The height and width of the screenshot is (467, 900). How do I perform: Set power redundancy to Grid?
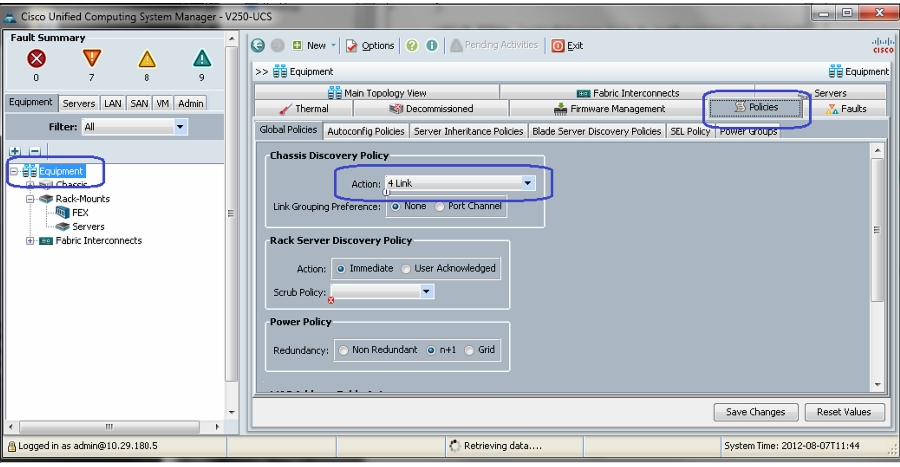coord(469,350)
